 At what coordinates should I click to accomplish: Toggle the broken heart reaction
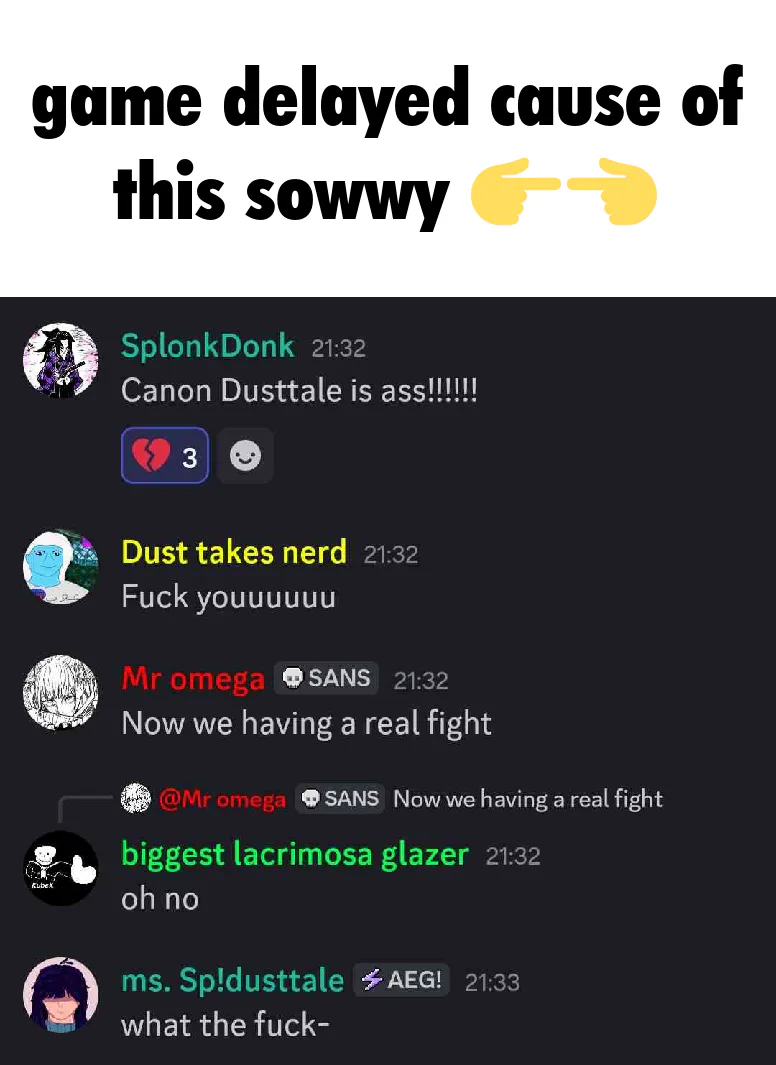165,456
